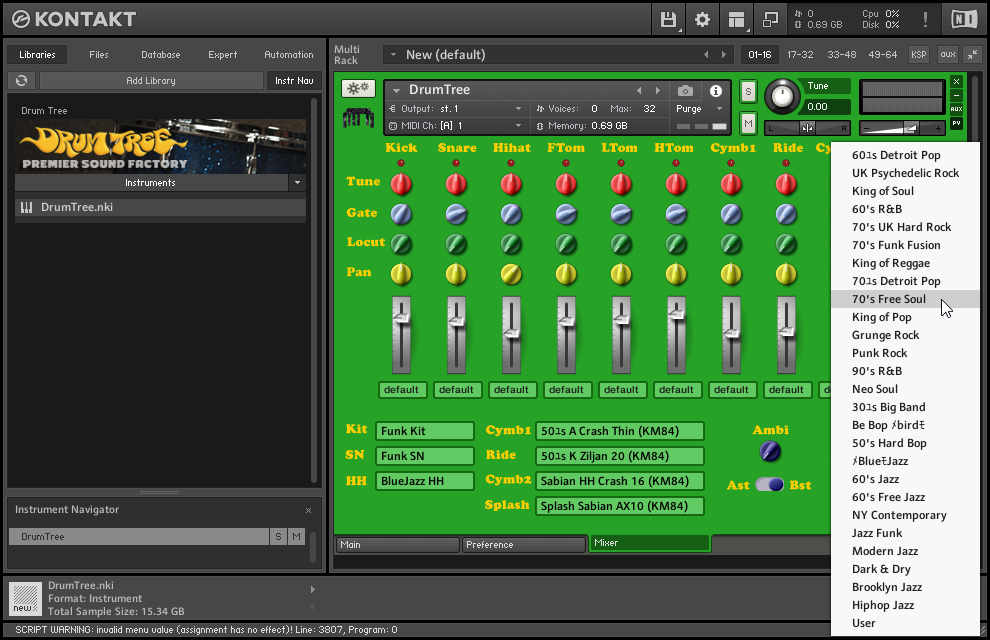The width and height of the screenshot is (990, 640).
Task: Turn the master Tune knob
Action: point(782,97)
